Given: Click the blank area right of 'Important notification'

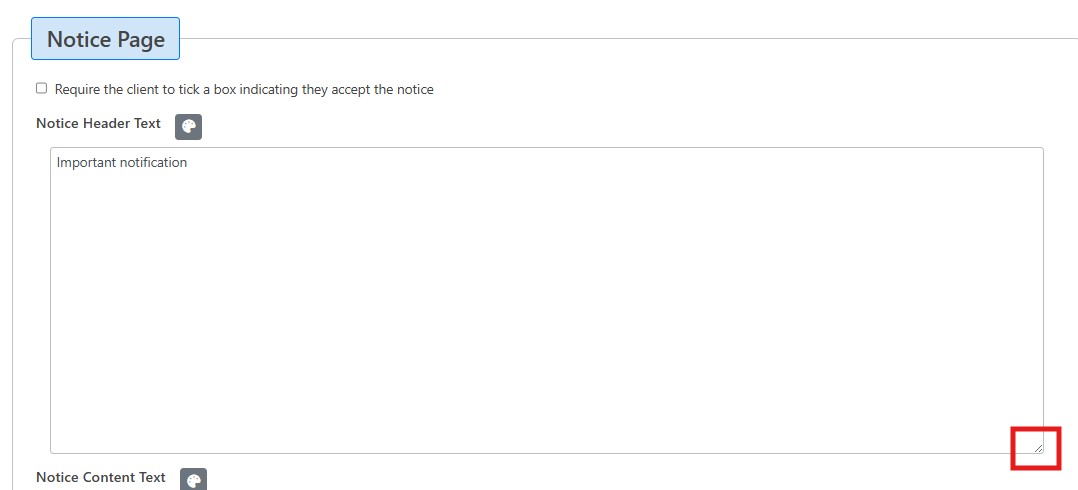Looking at the screenshot, I should [x=600, y=162].
